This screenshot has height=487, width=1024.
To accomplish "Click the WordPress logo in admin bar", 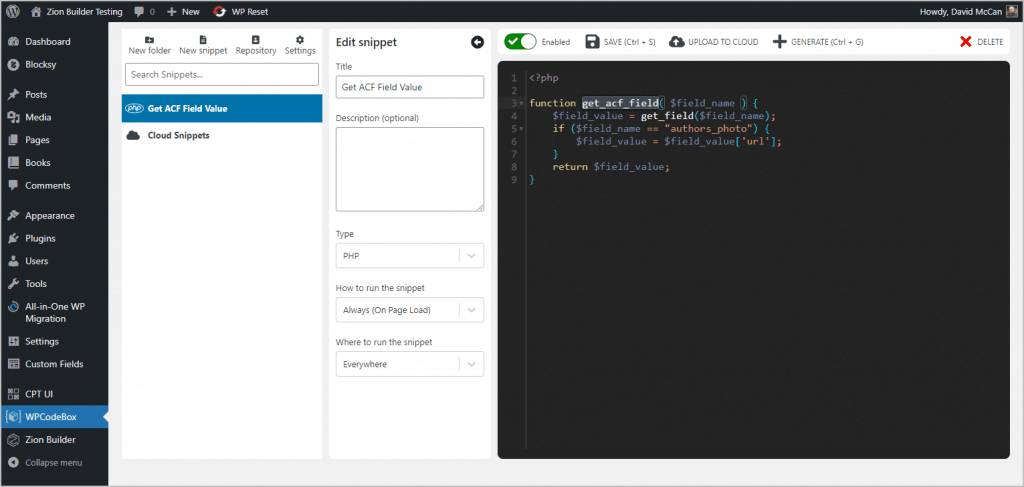I will pos(14,11).
